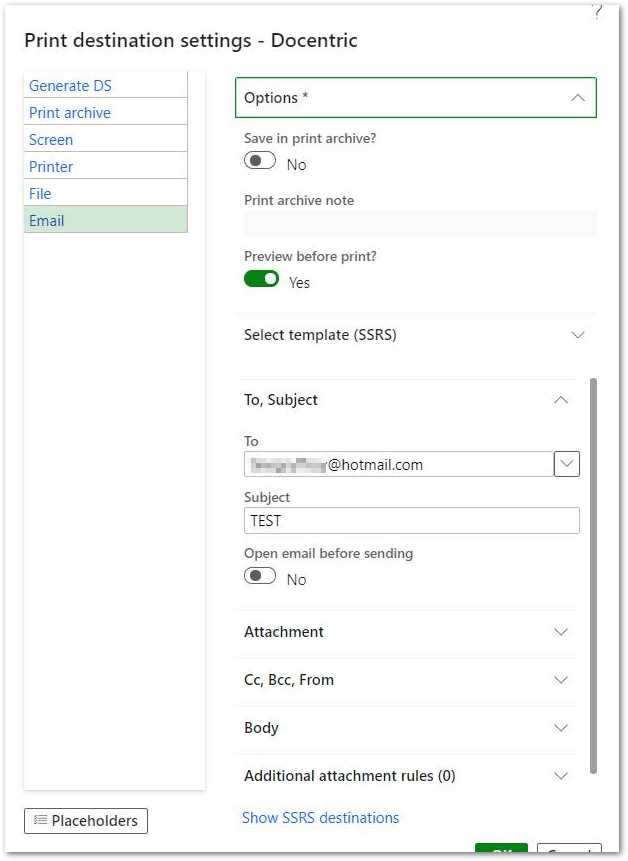This screenshot has width=628, height=861.
Task: Select the File destination
Action: 105,193
